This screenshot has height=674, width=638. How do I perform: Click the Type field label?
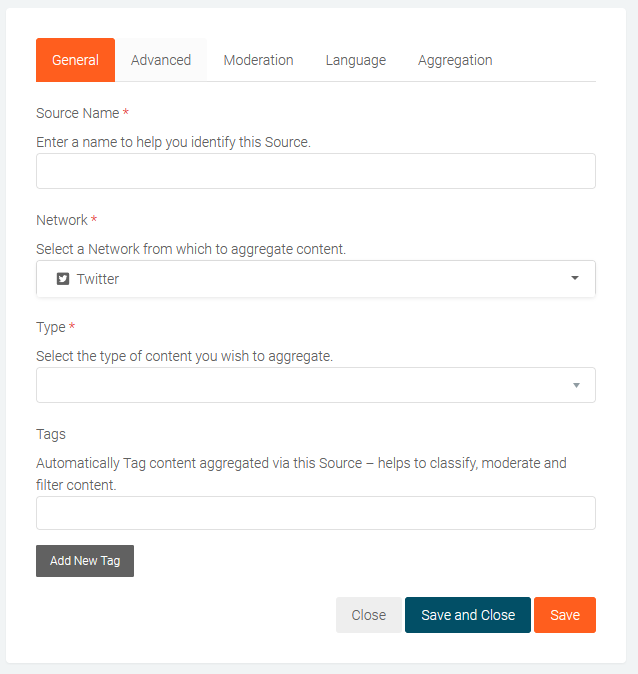pyautogui.click(x=50, y=327)
